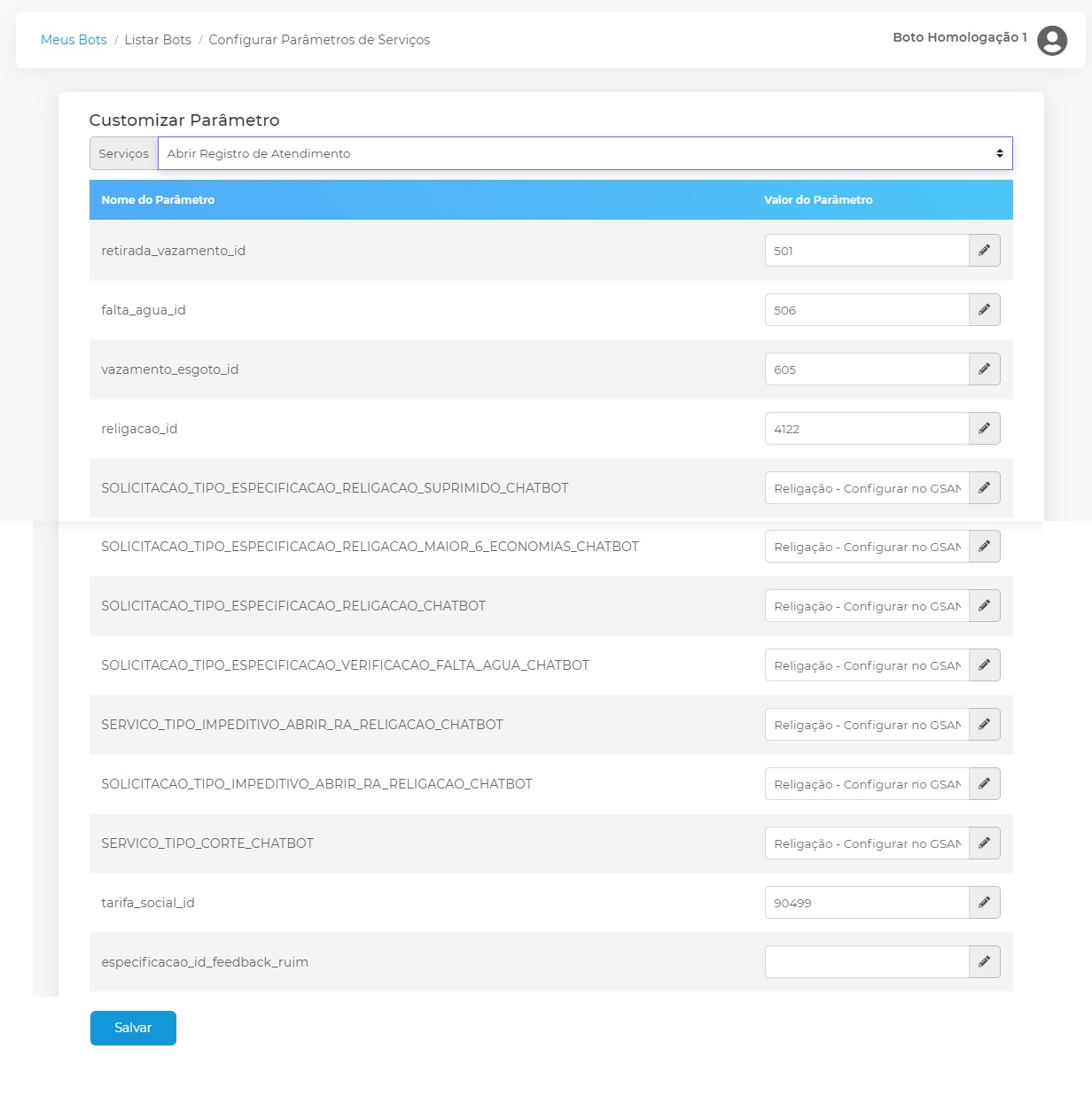Edit especificacao_id_feedback_ruim via pencil icon
The width and height of the screenshot is (1092, 1119).
[984, 962]
